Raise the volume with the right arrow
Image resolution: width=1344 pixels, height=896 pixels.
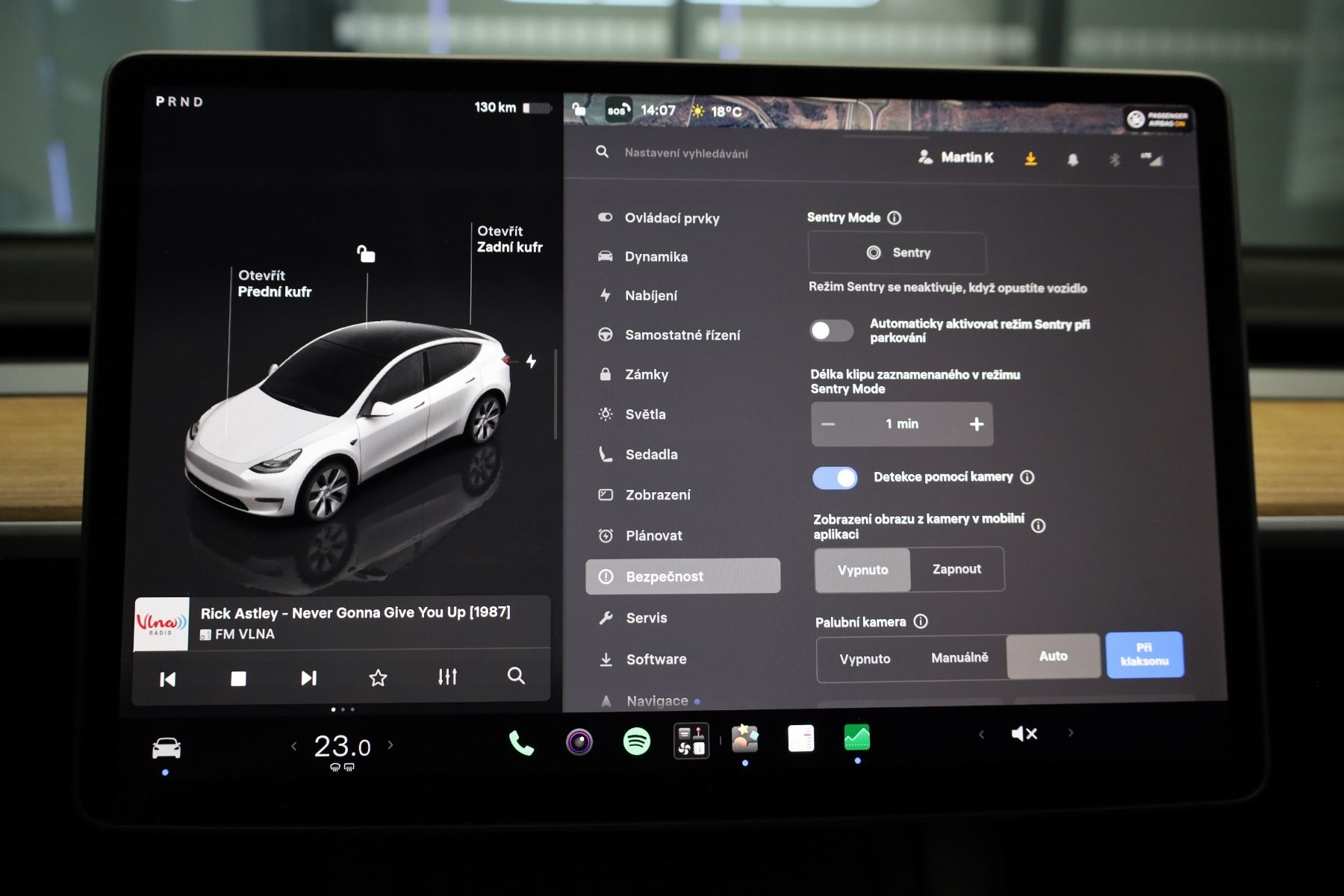(1071, 732)
